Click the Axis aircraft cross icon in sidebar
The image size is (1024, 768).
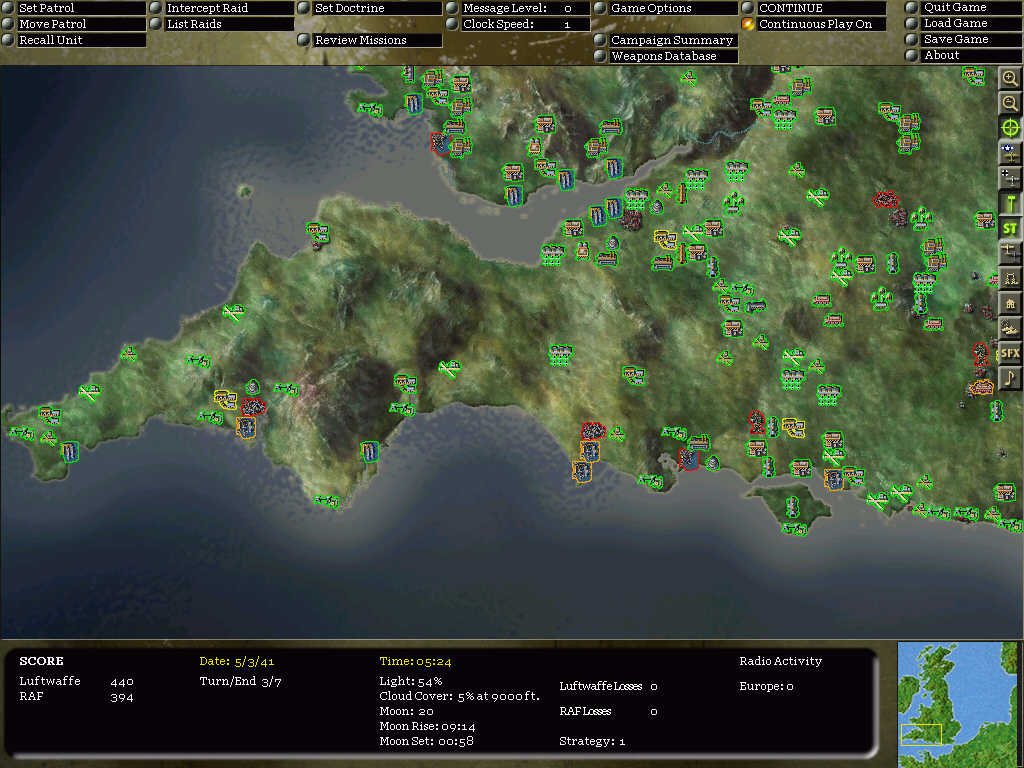coord(1010,178)
